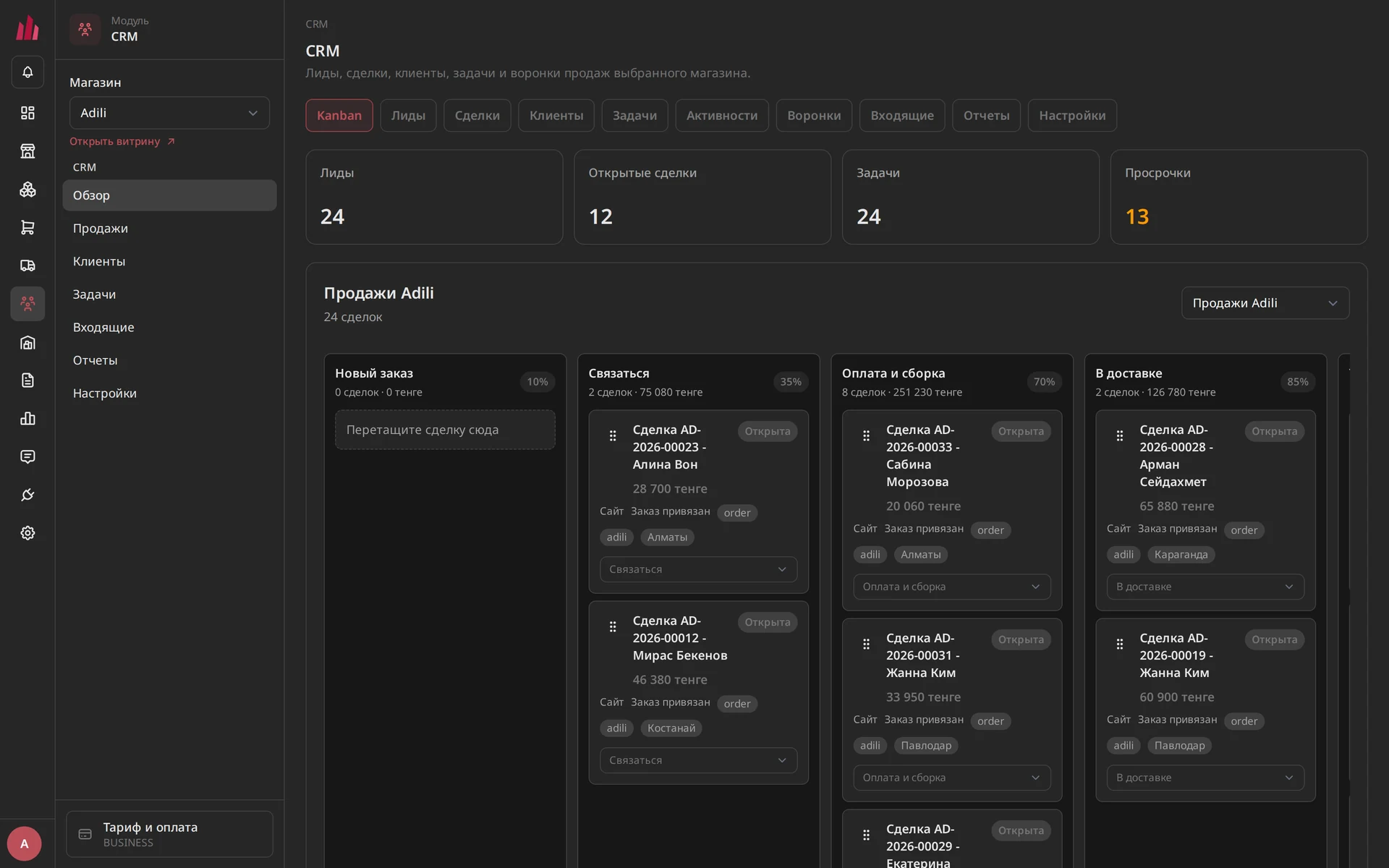Open the Продажи Adili pipeline dropdown
1389x868 pixels.
point(1265,303)
